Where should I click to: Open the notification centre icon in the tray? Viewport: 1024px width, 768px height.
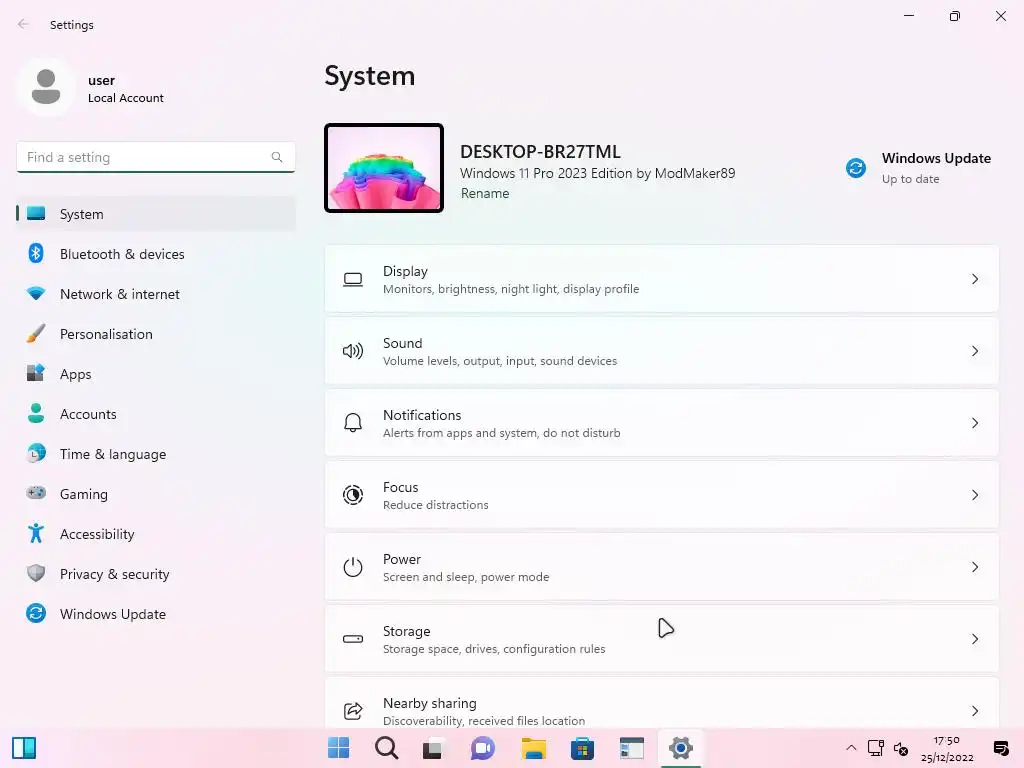[x=1000, y=748]
